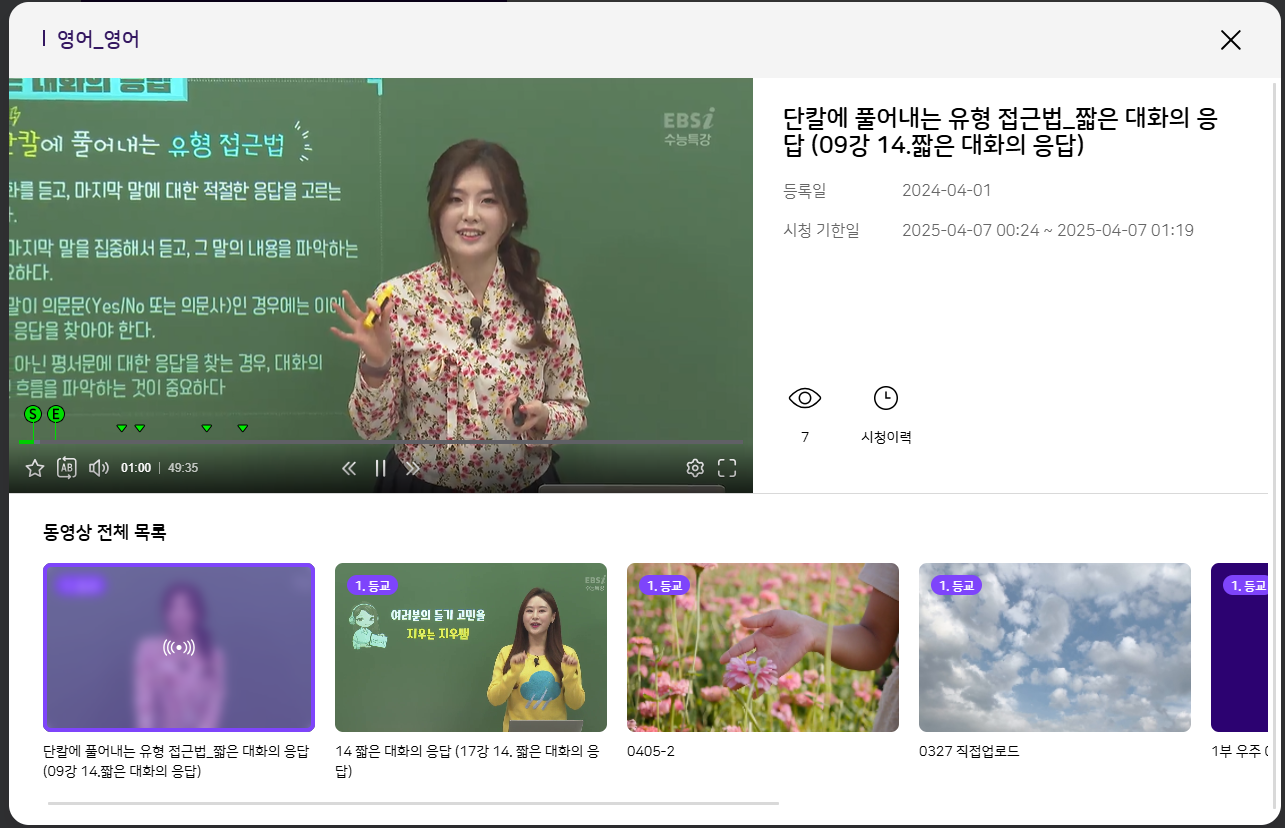Open player settings gear

point(695,468)
